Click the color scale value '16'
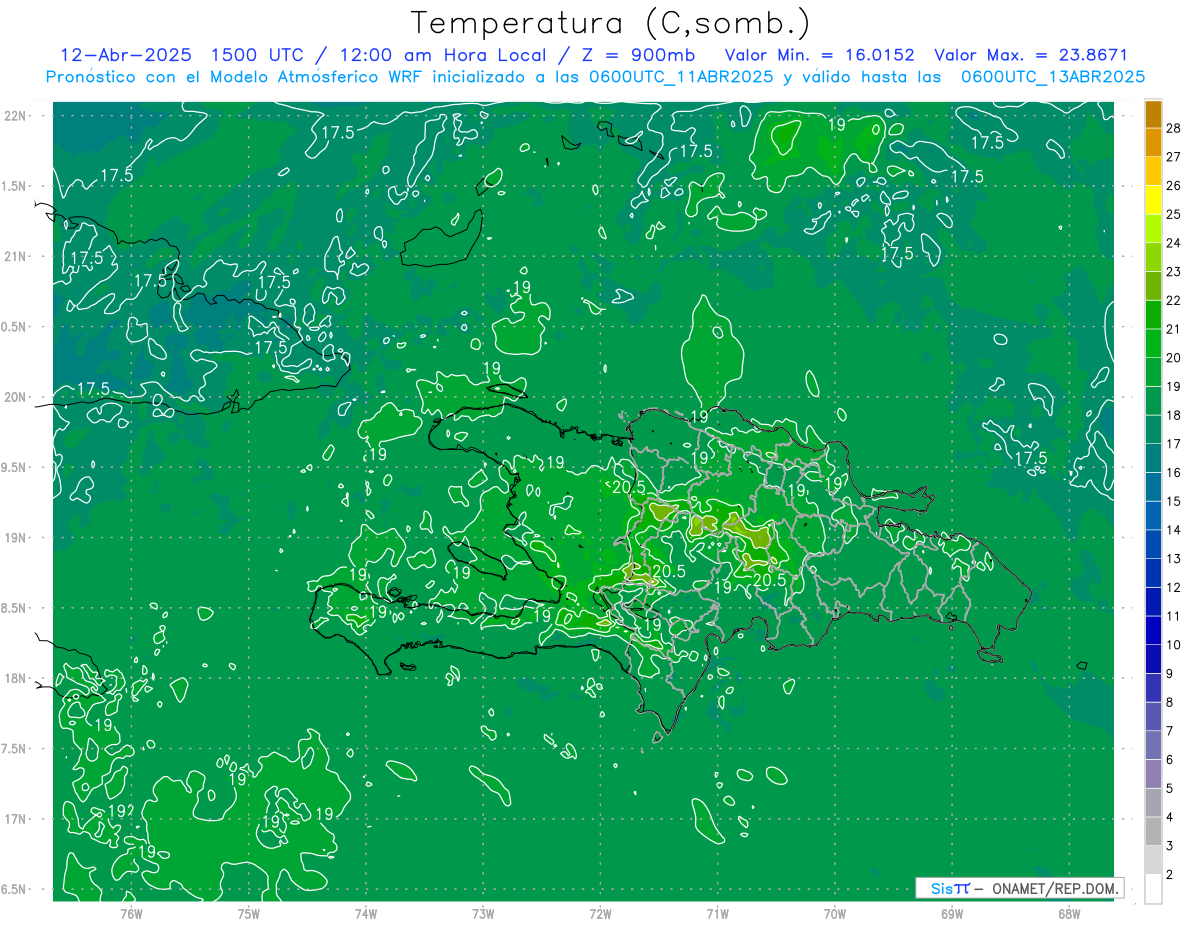Image resolution: width=1200 pixels, height=927 pixels. [1174, 472]
